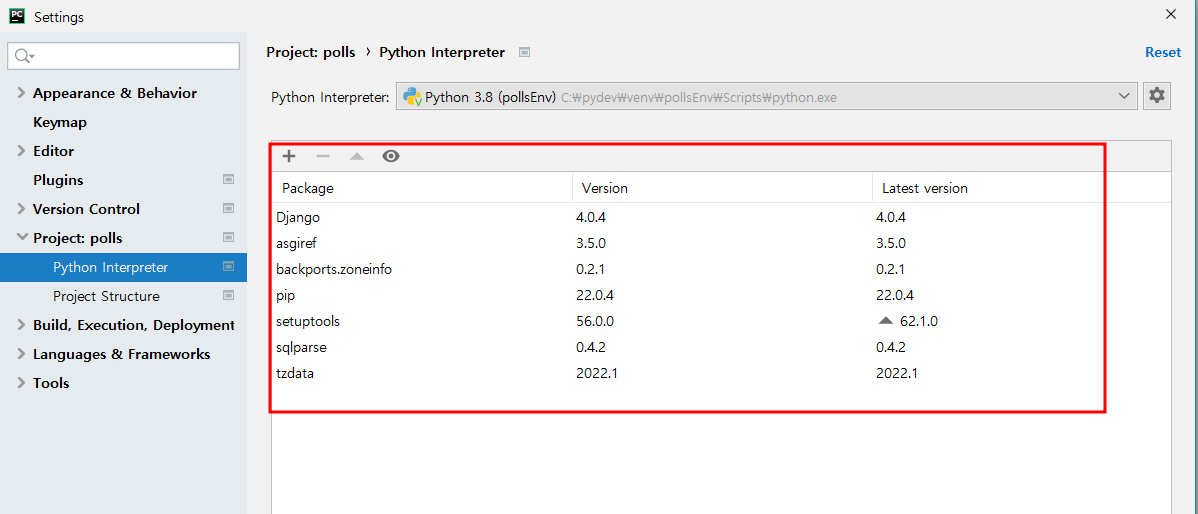Click project-level icon beside Python Interpreter item
Viewport: 1198px width, 514px height.
[x=228, y=267]
